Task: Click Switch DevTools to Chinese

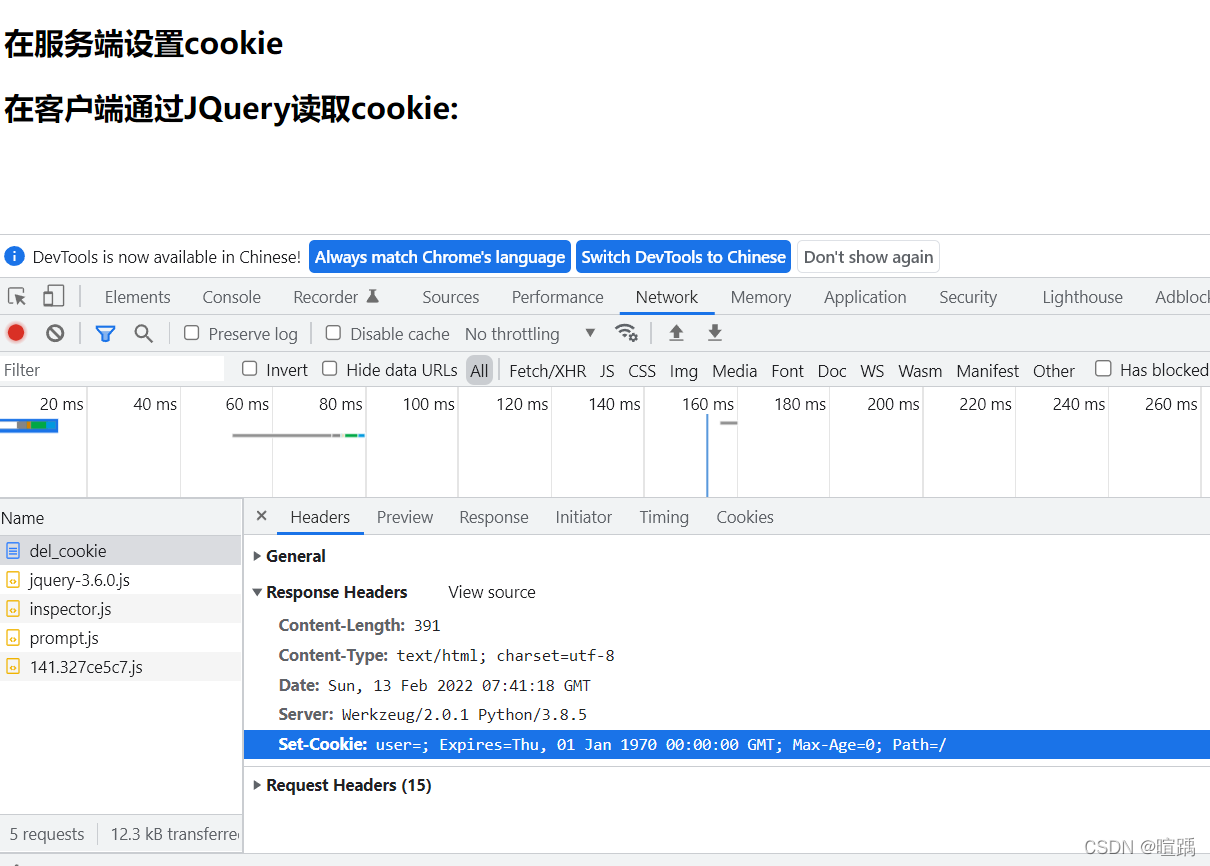Action: [684, 257]
